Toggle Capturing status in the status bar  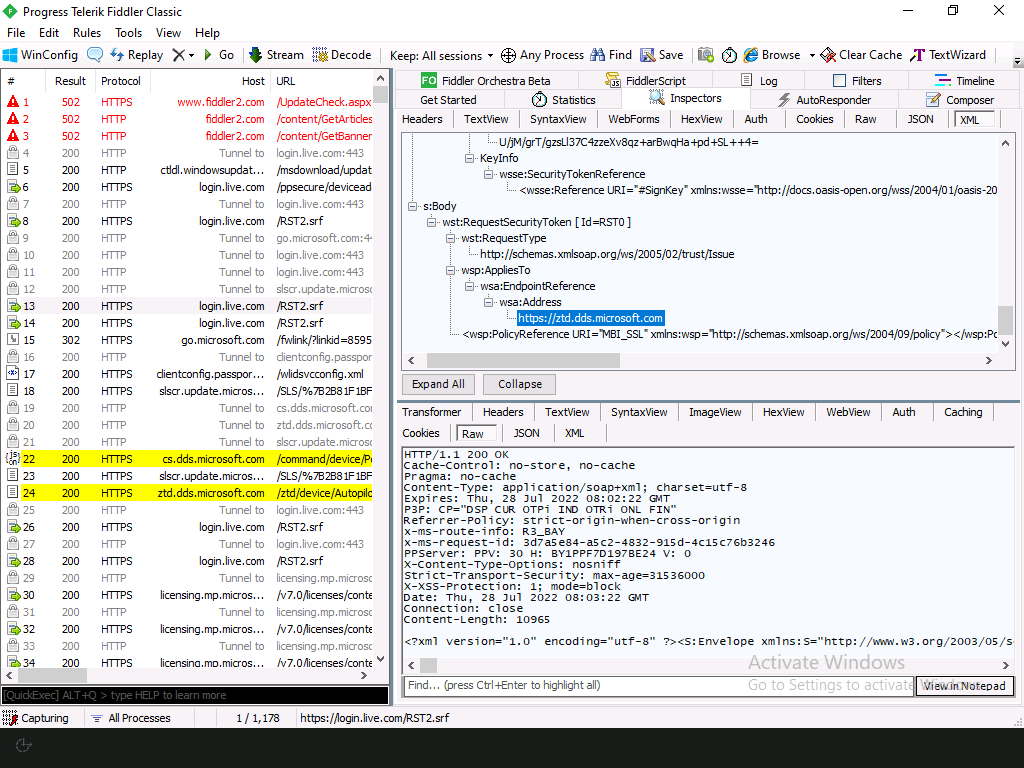36,718
